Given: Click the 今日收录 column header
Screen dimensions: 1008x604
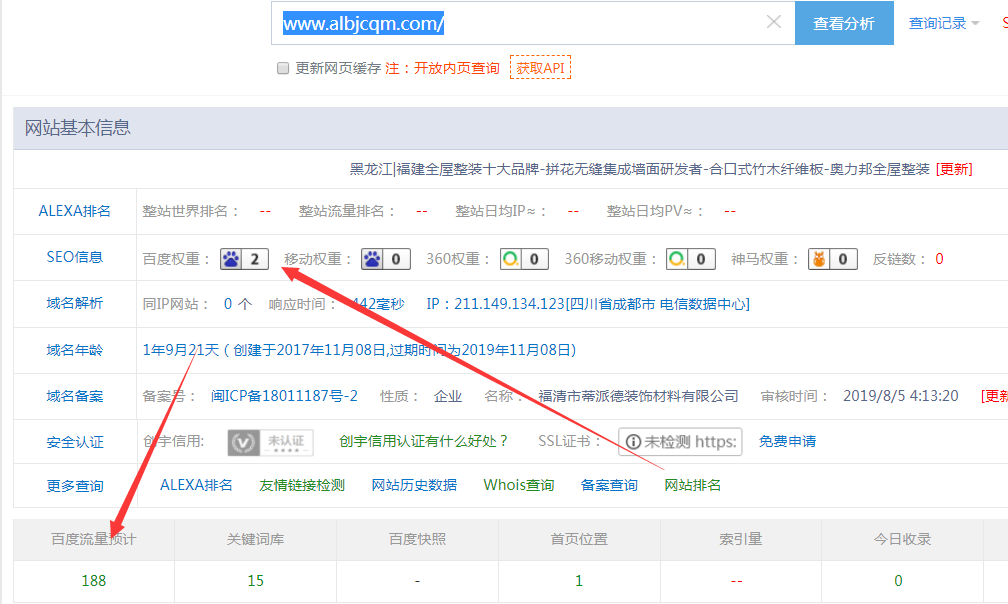Looking at the screenshot, I should point(903,539).
